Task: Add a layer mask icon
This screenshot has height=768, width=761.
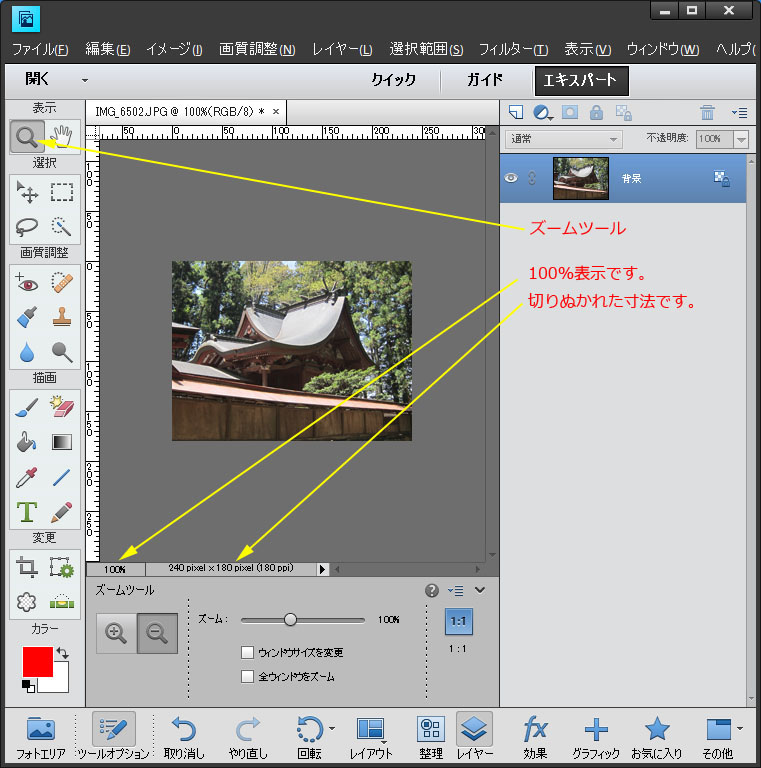Action: tap(570, 113)
